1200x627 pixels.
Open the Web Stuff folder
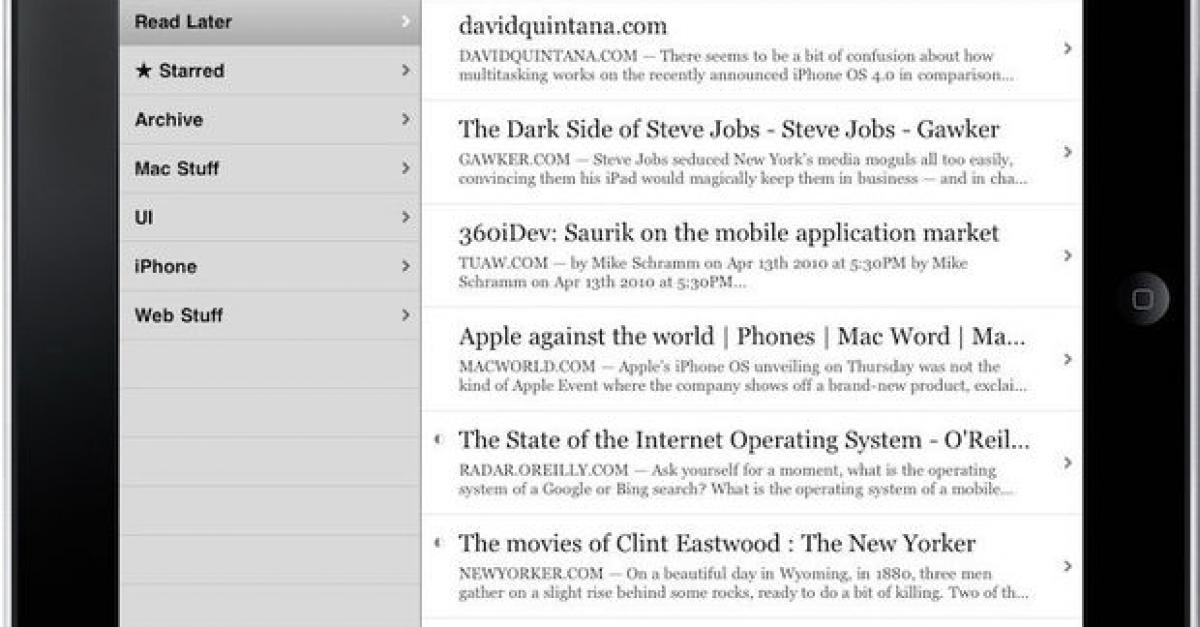(x=270, y=316)
